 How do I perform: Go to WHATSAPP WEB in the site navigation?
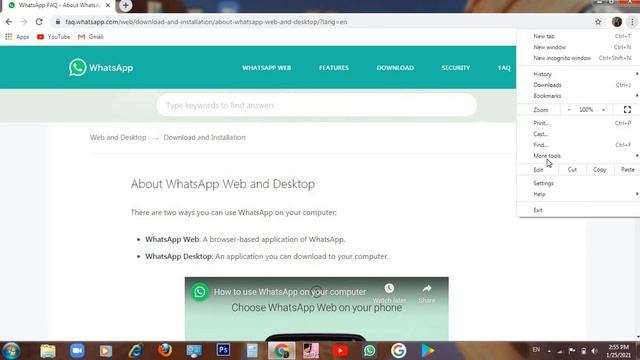point(267,68)
